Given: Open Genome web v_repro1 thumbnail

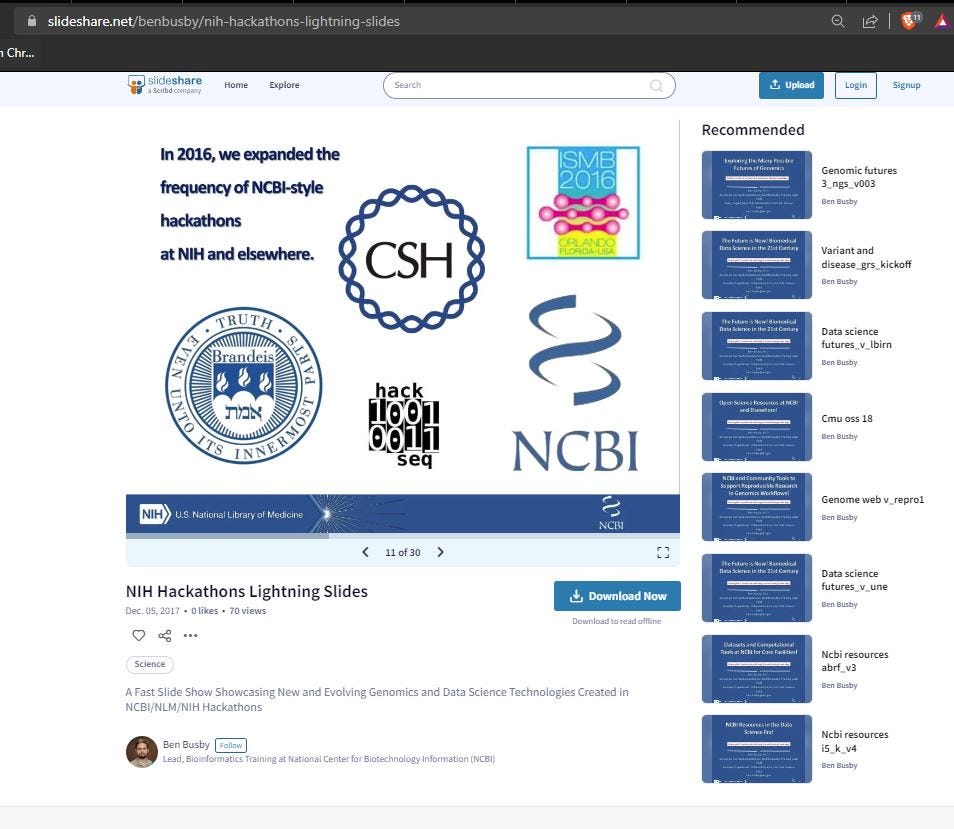Looking at the screenshot, I should coord(757,507).
